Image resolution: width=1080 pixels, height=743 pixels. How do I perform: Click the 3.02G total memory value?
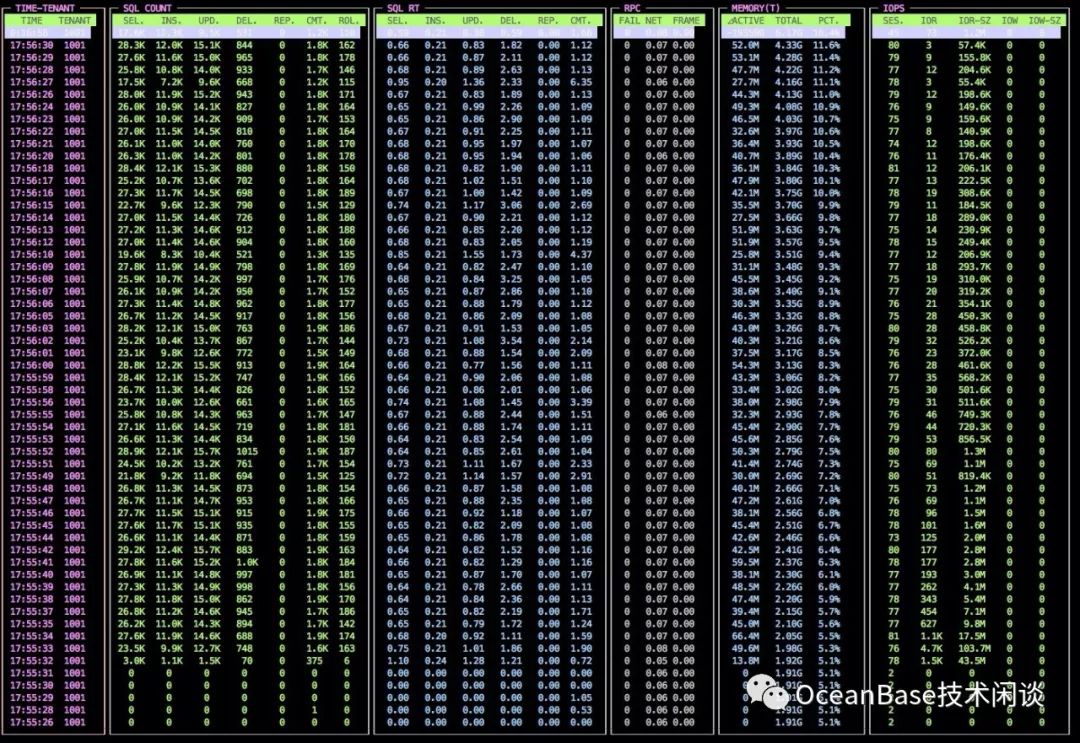click(788, 390)
